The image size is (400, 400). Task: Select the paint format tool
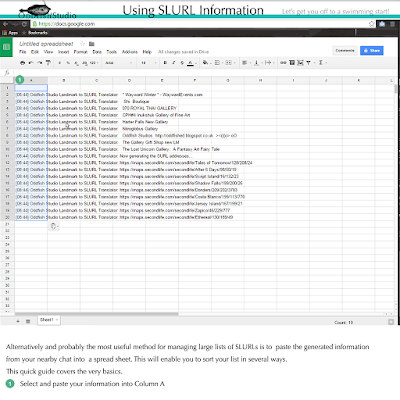tap(48, 63)
